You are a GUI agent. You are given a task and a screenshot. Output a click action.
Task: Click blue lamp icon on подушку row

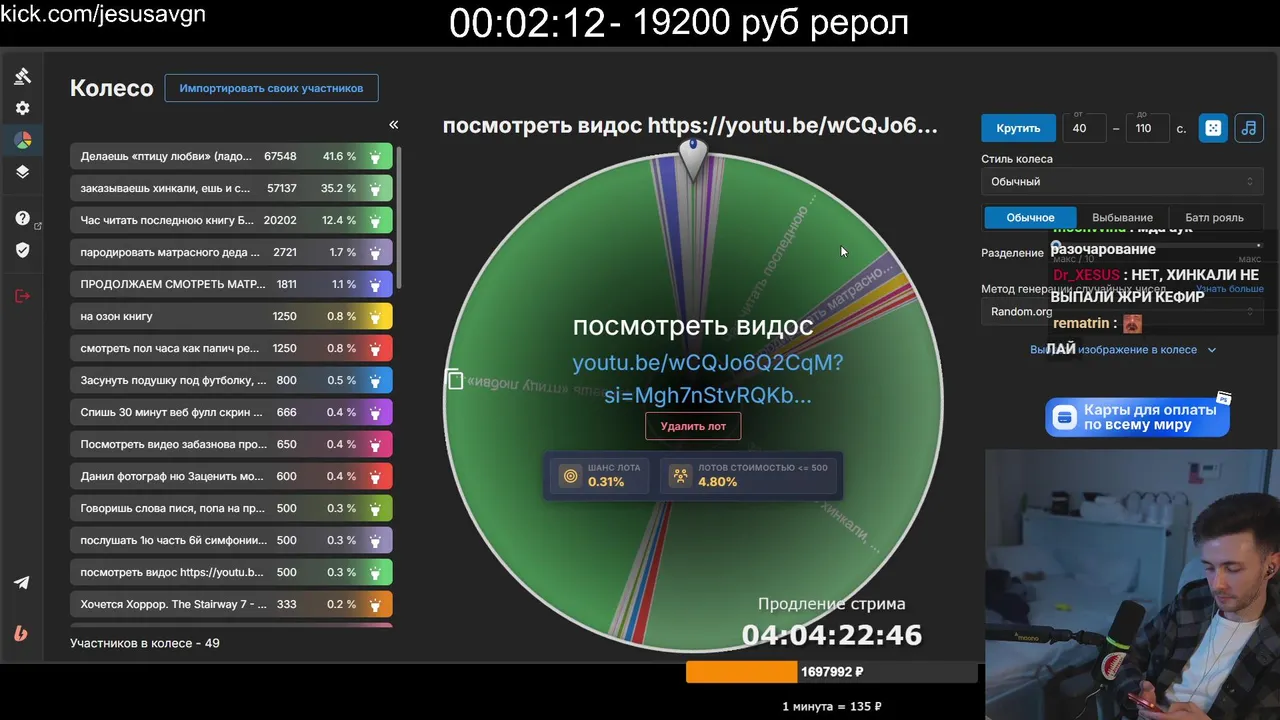(375, 380)
